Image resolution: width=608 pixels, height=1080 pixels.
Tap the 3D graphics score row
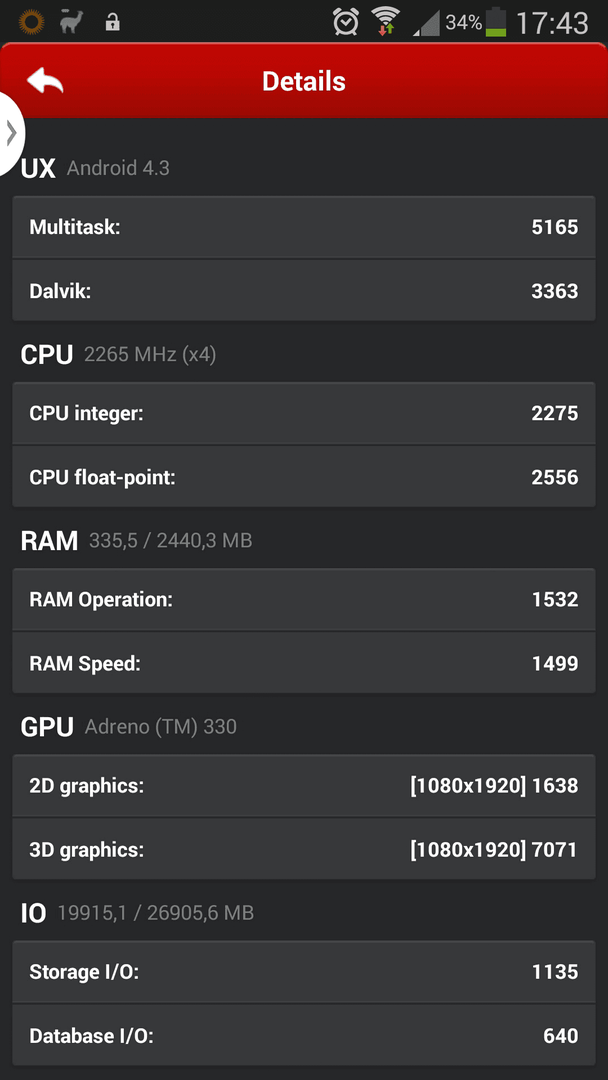pyautogui.click(x=304, y=849)
